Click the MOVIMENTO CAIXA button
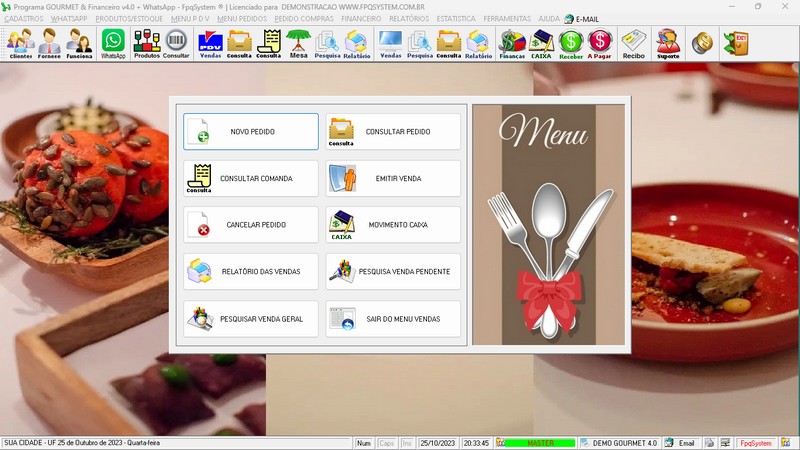This screenshot has width=800, height=450. tap(393, 224)
